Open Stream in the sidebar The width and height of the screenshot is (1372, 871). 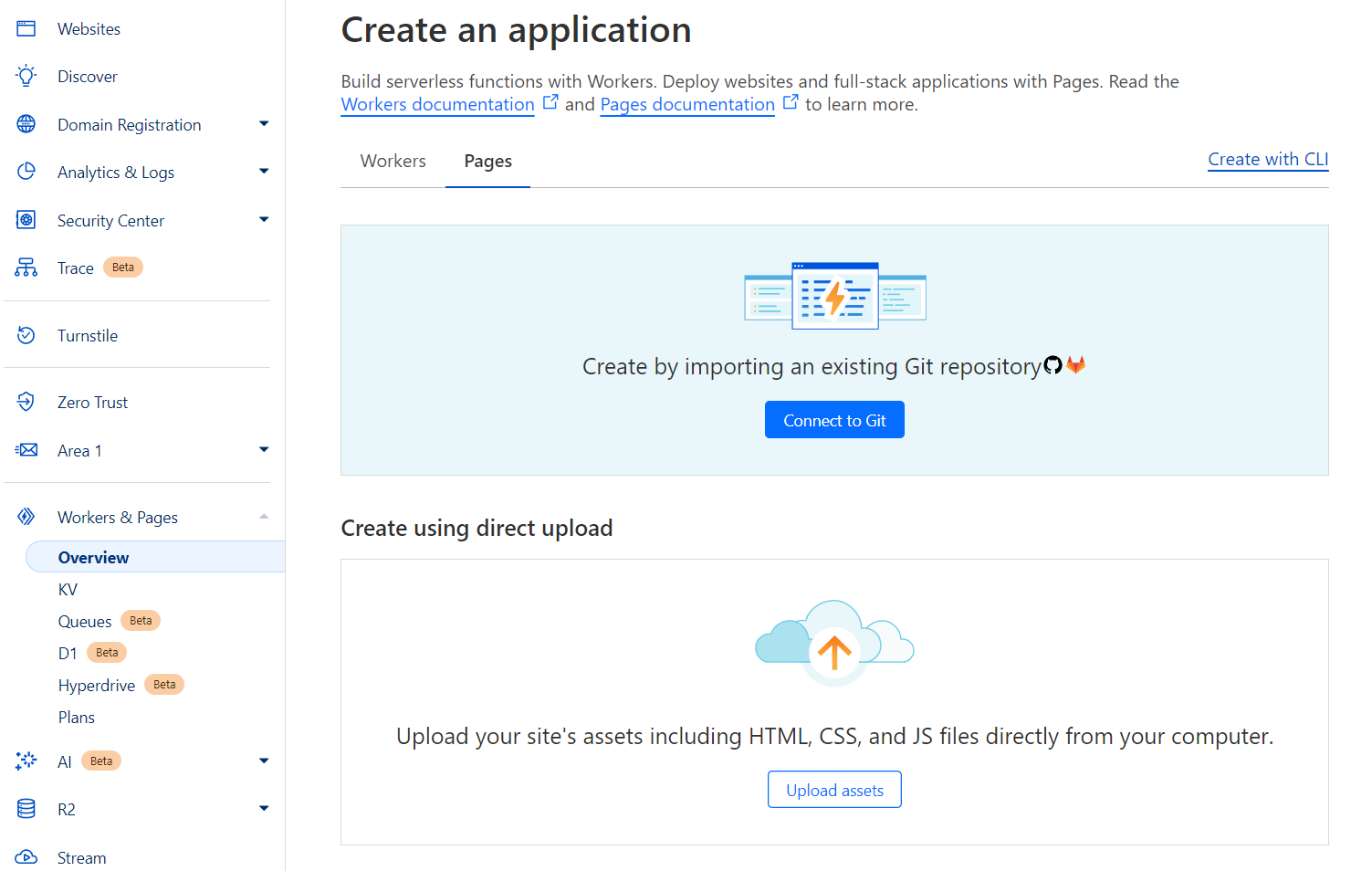(x=82, y=858)
